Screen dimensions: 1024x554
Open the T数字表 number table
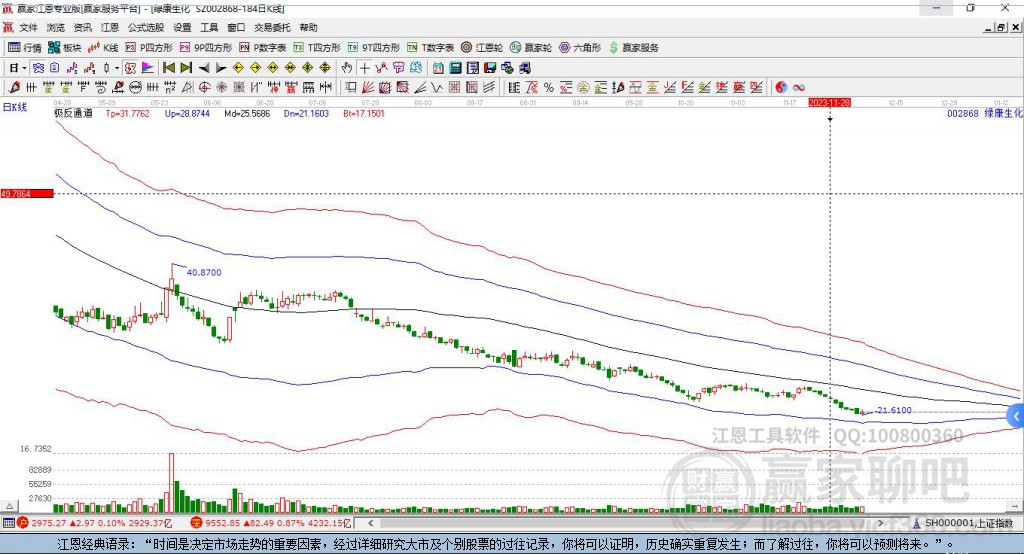point(430,48)
